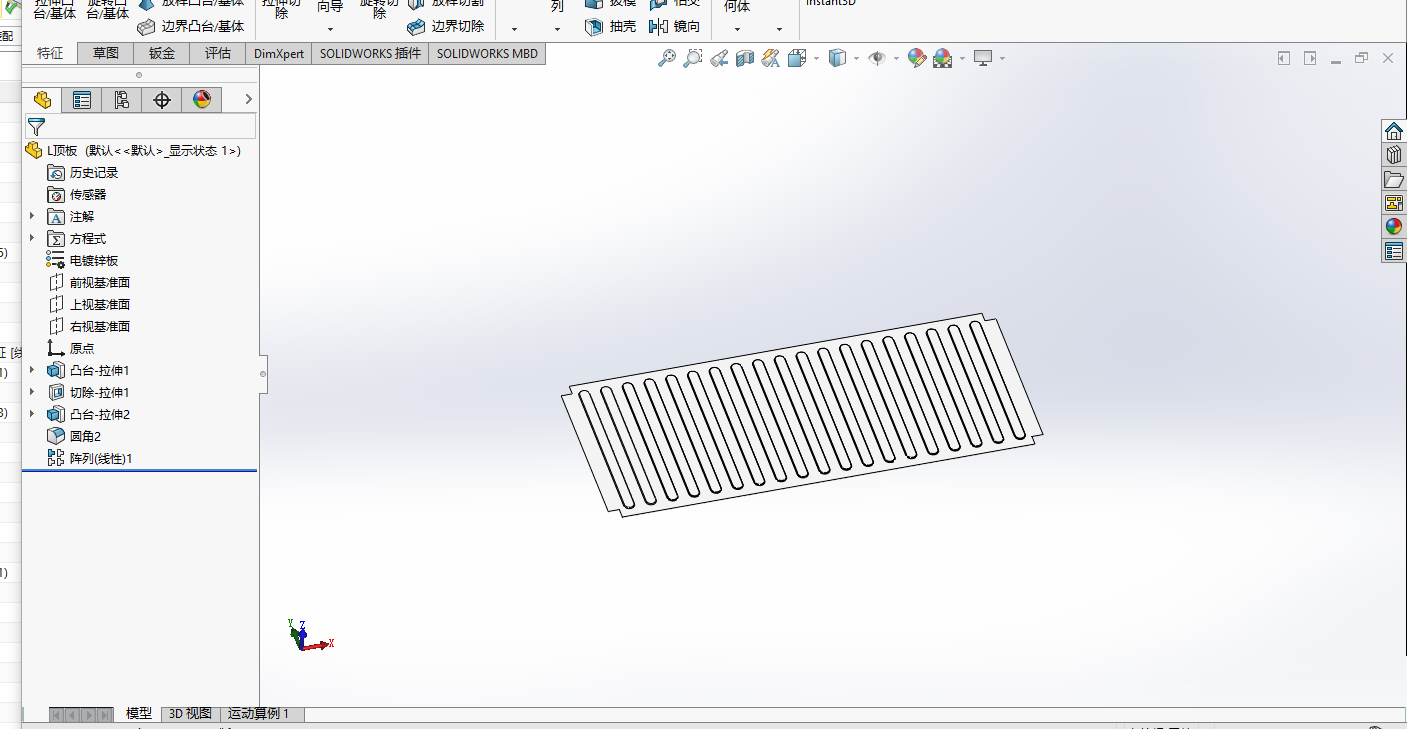This screenshot has width=1407, height=729.
Task: Switch to the DimXpert tab
Action: point(279,54)
